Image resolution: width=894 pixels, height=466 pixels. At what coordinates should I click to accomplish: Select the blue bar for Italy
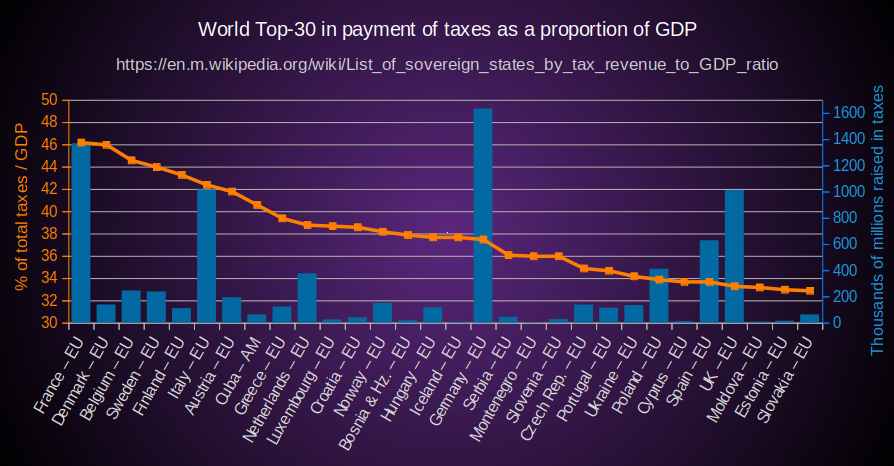(206, 255)
